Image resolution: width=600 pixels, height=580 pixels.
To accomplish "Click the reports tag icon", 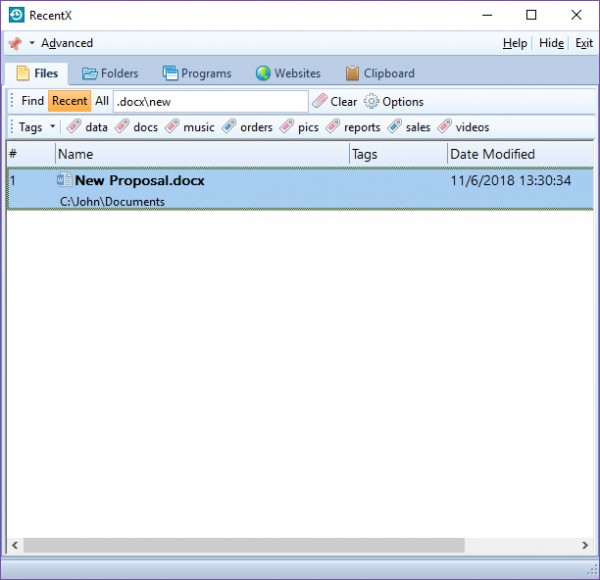I will coord(333,126).
